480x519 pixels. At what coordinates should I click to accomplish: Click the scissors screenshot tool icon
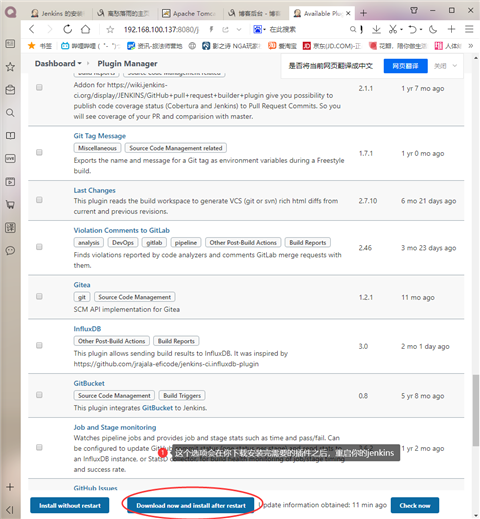coord(393,29)
